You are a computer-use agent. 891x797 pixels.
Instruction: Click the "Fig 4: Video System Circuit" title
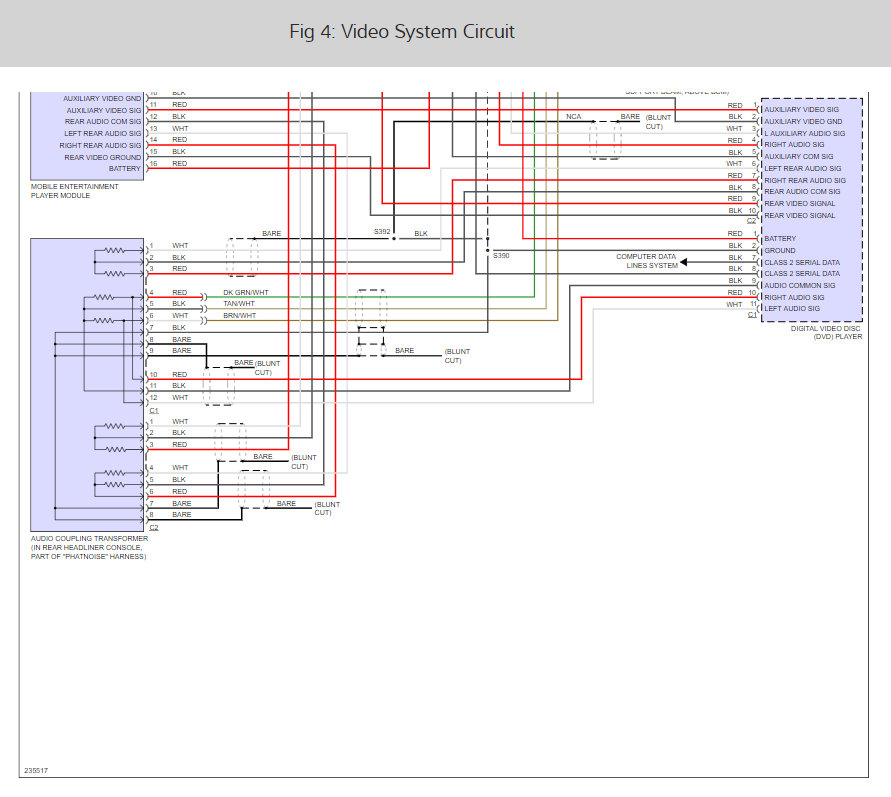point(402,31)
